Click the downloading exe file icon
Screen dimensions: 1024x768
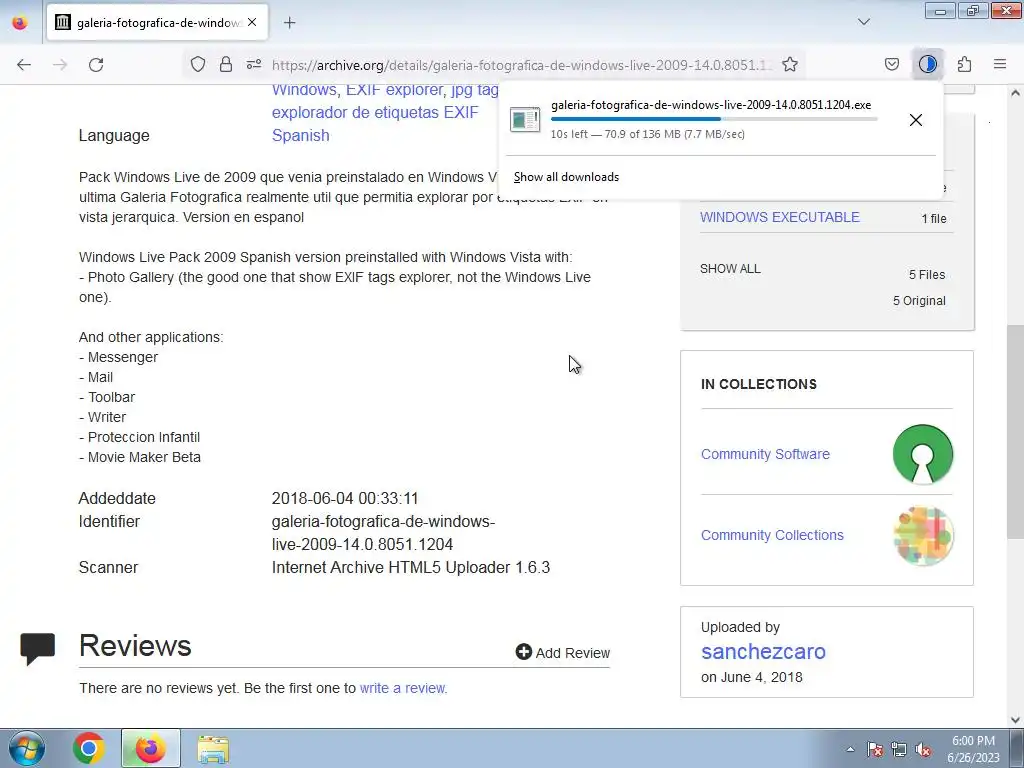525,119
